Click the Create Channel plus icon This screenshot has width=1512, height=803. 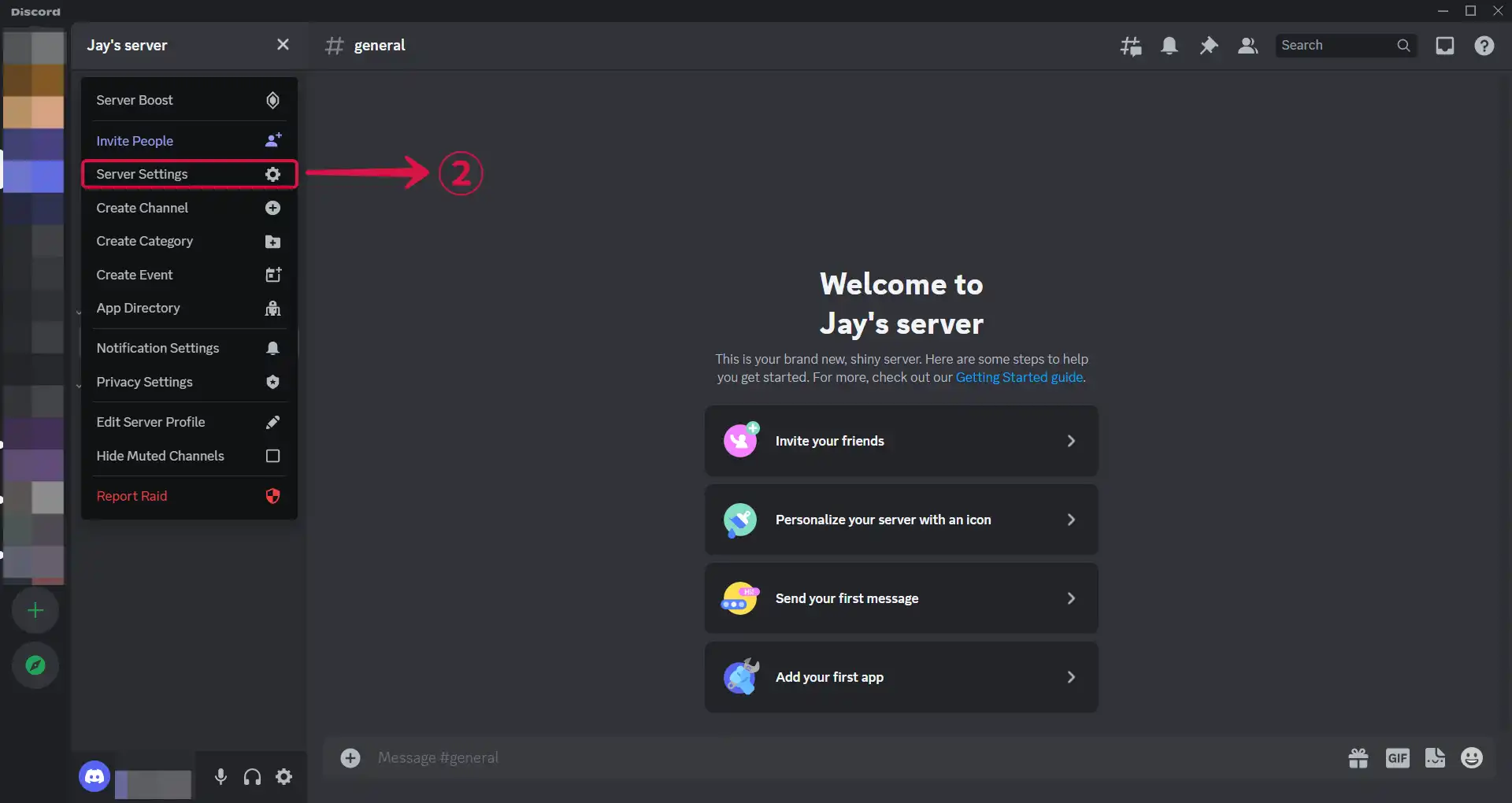coord(272,208)
